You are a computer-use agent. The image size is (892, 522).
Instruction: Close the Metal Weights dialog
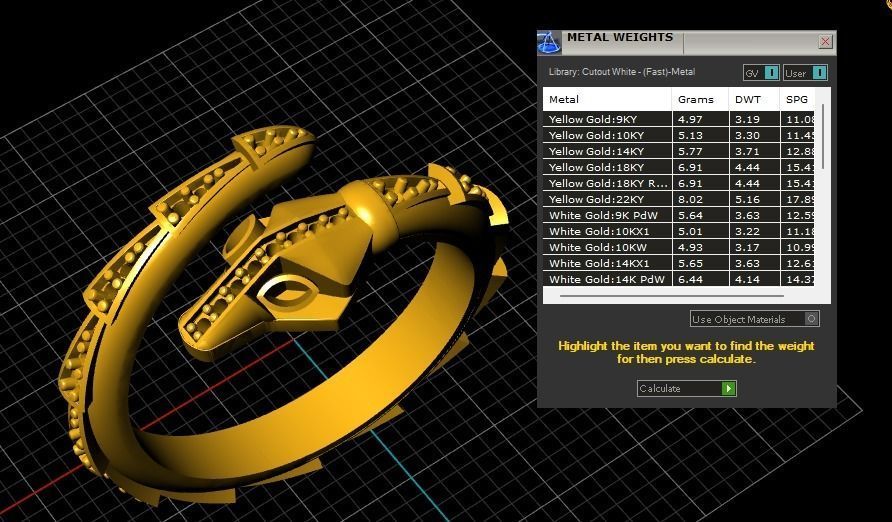coord(825,42)
